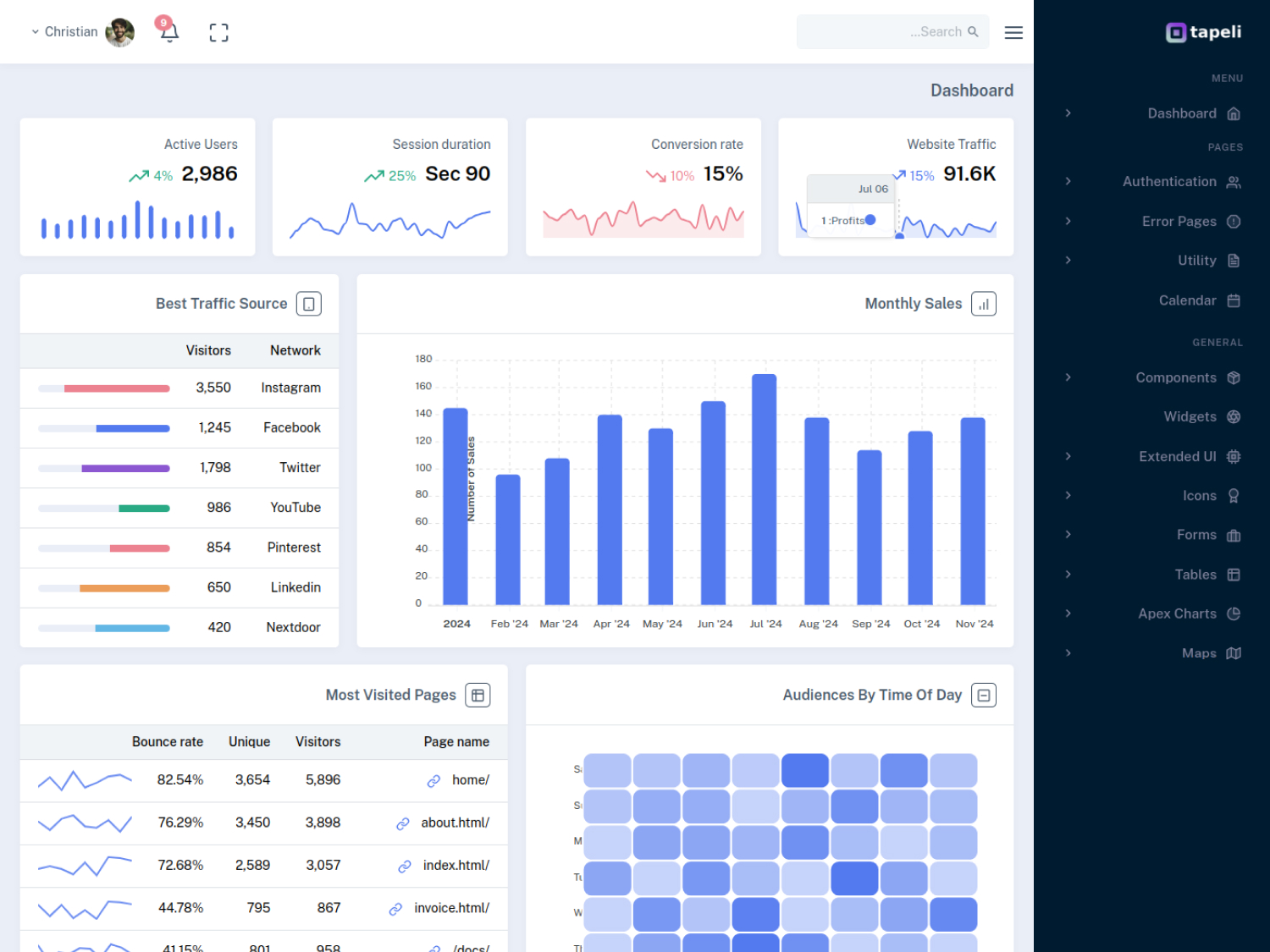Viewport: 1270px width, 952px height.
Task: Click the Apex Charts pie icon
Action: tap(1234, 614)
